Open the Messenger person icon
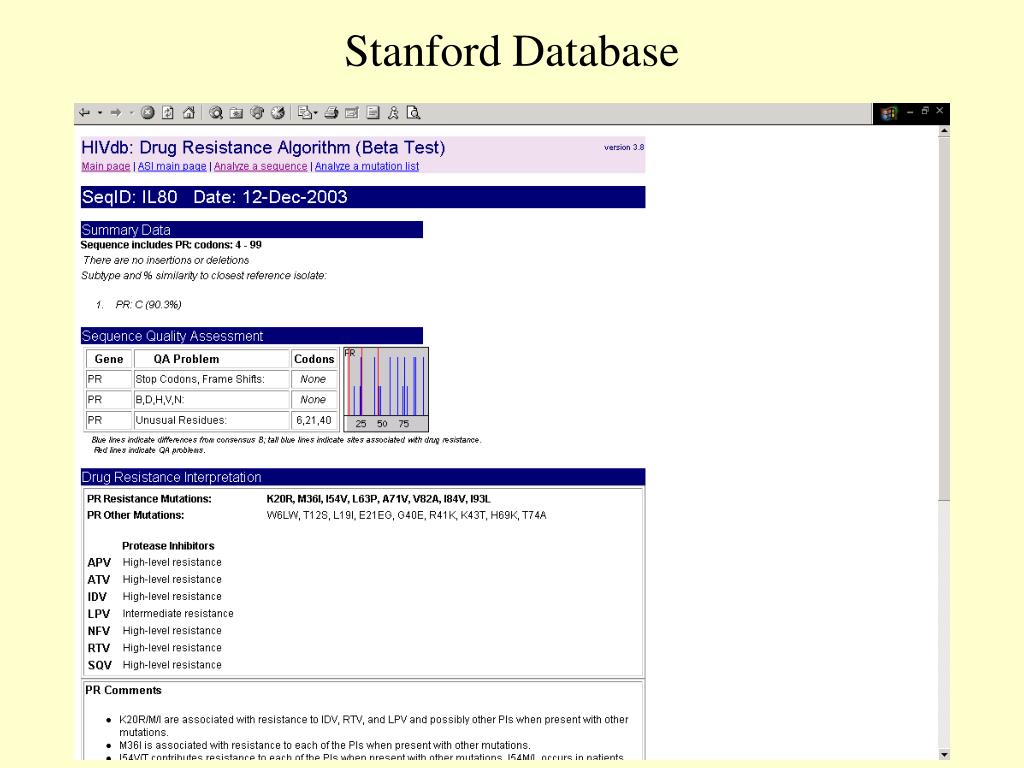 (x=393, y=113)
